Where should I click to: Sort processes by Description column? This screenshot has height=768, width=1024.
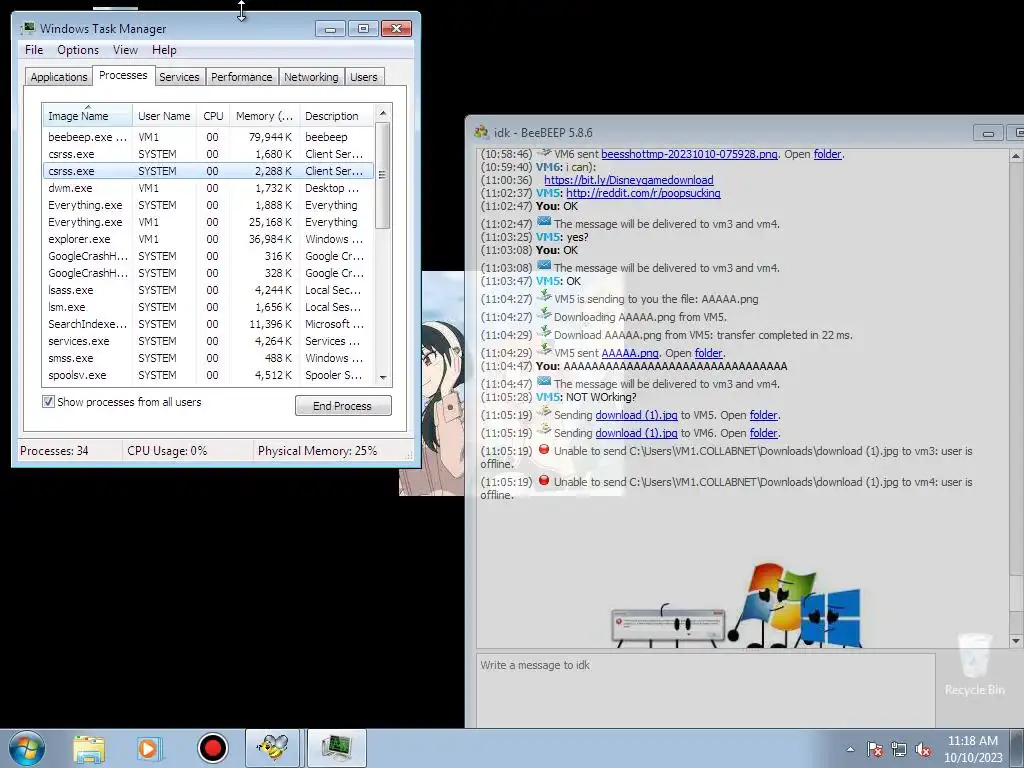coord(337,116)
